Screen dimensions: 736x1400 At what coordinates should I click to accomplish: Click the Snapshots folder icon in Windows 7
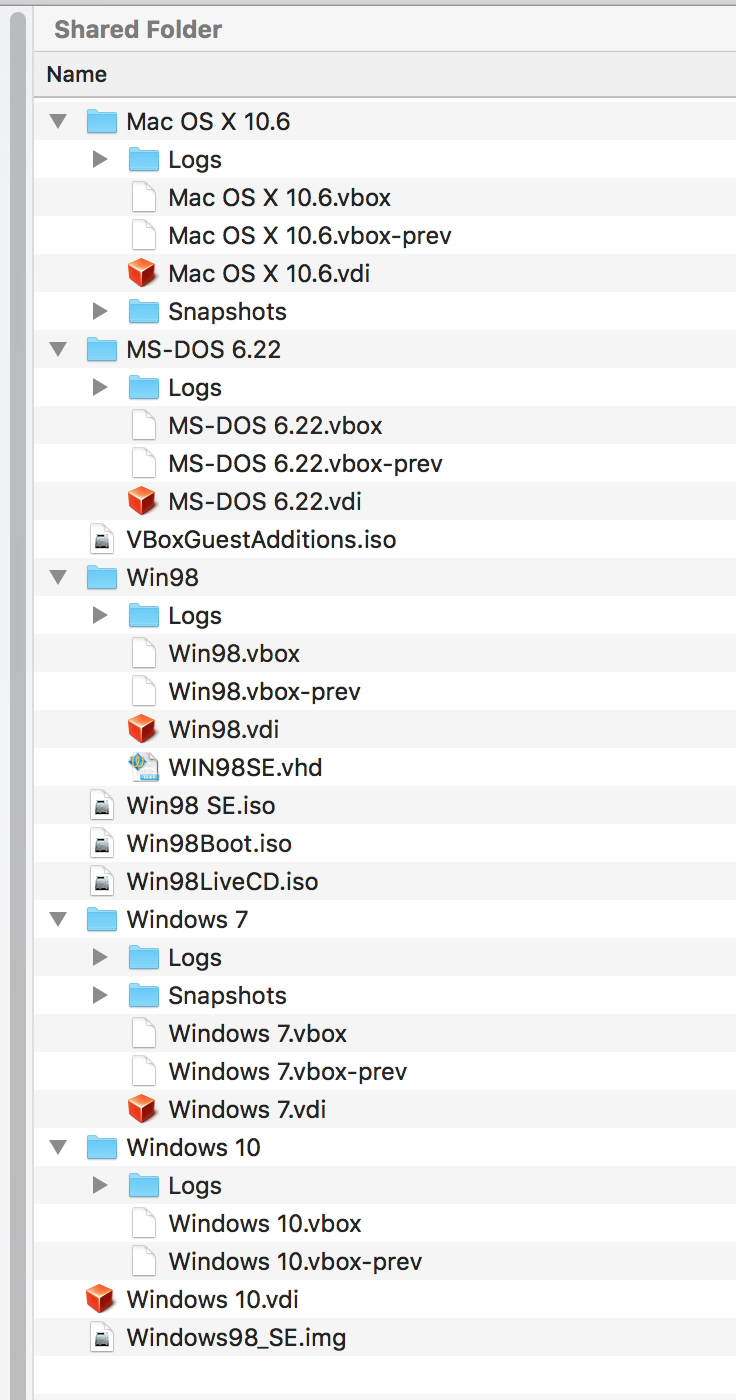pyautogui.click(x=144, y=996)
